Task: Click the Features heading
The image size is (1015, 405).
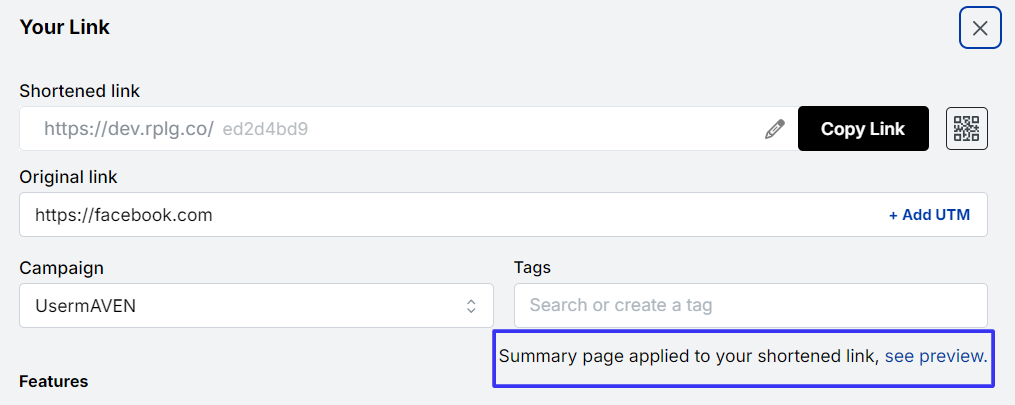Action: coord(54,382)
